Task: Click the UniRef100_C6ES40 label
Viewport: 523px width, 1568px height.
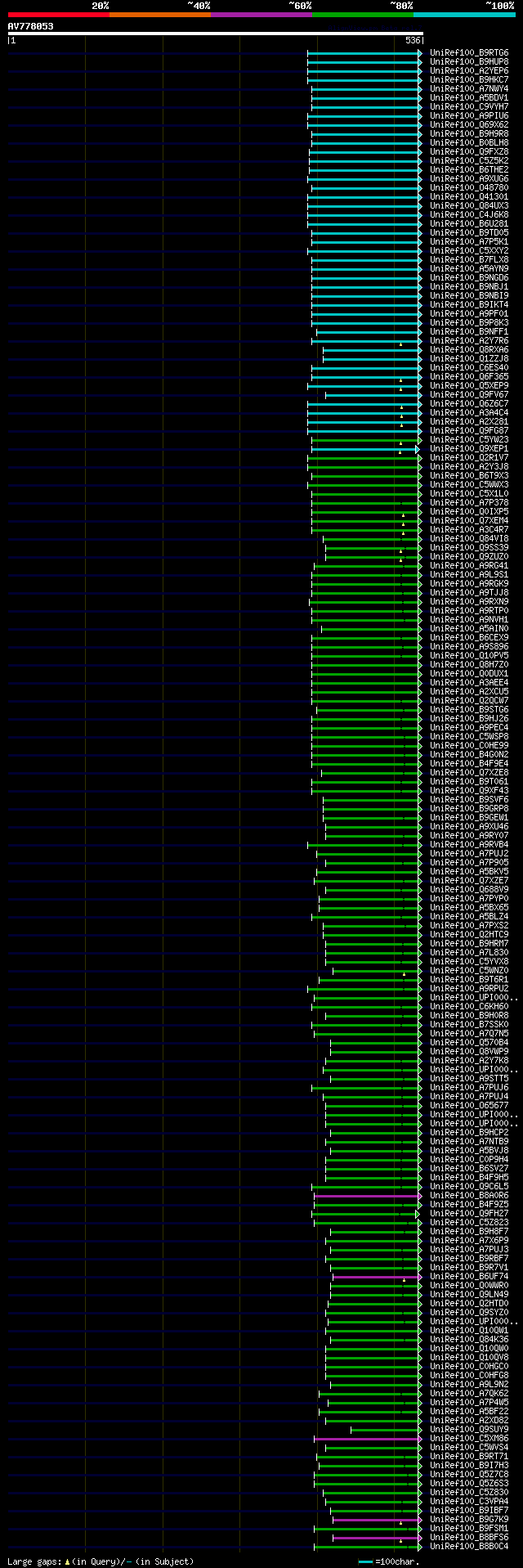Action: click(x=469, y=368)
